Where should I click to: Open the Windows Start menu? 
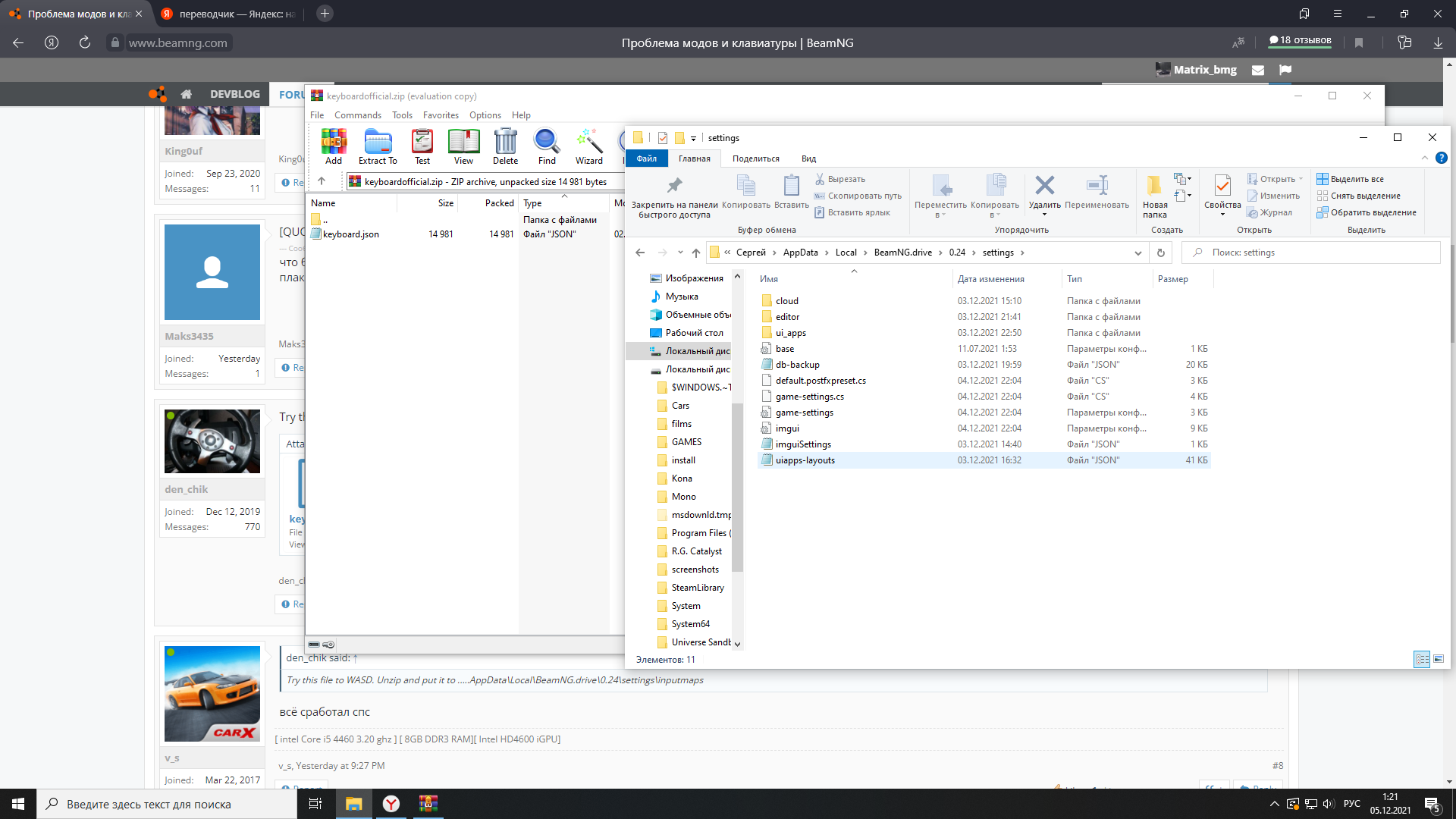(18, 804)
